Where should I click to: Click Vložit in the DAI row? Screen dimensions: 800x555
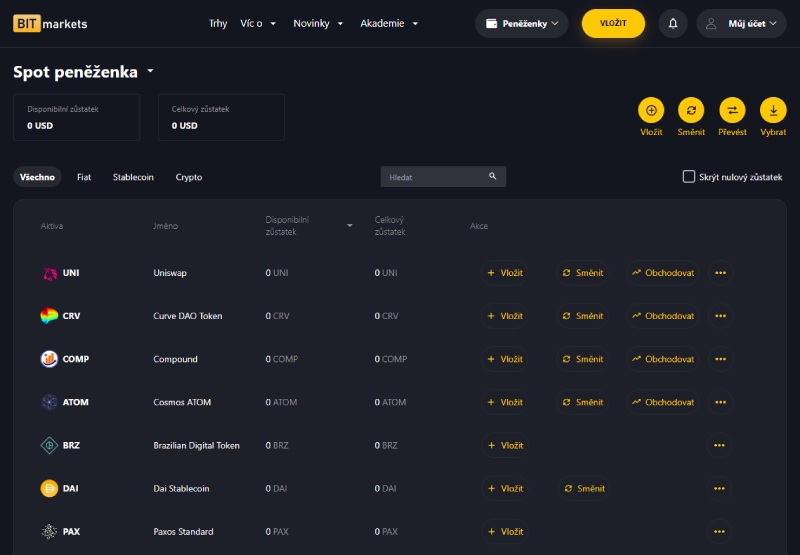click(505, 489)
